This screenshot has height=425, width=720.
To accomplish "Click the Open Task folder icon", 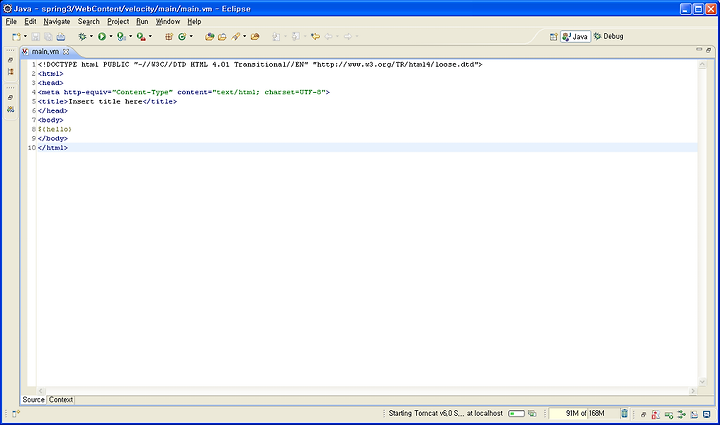I will pyautogui.click(x=222, y=37).
